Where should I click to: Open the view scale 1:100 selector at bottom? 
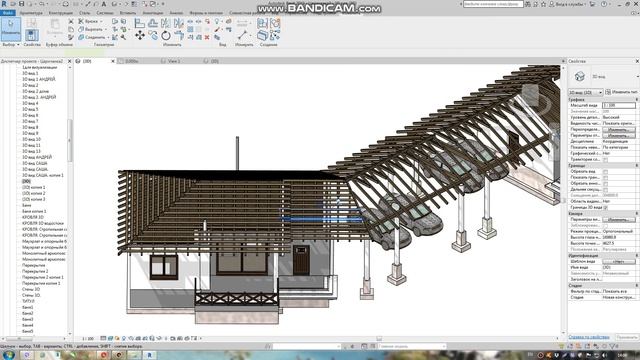[x=88, y=338]
